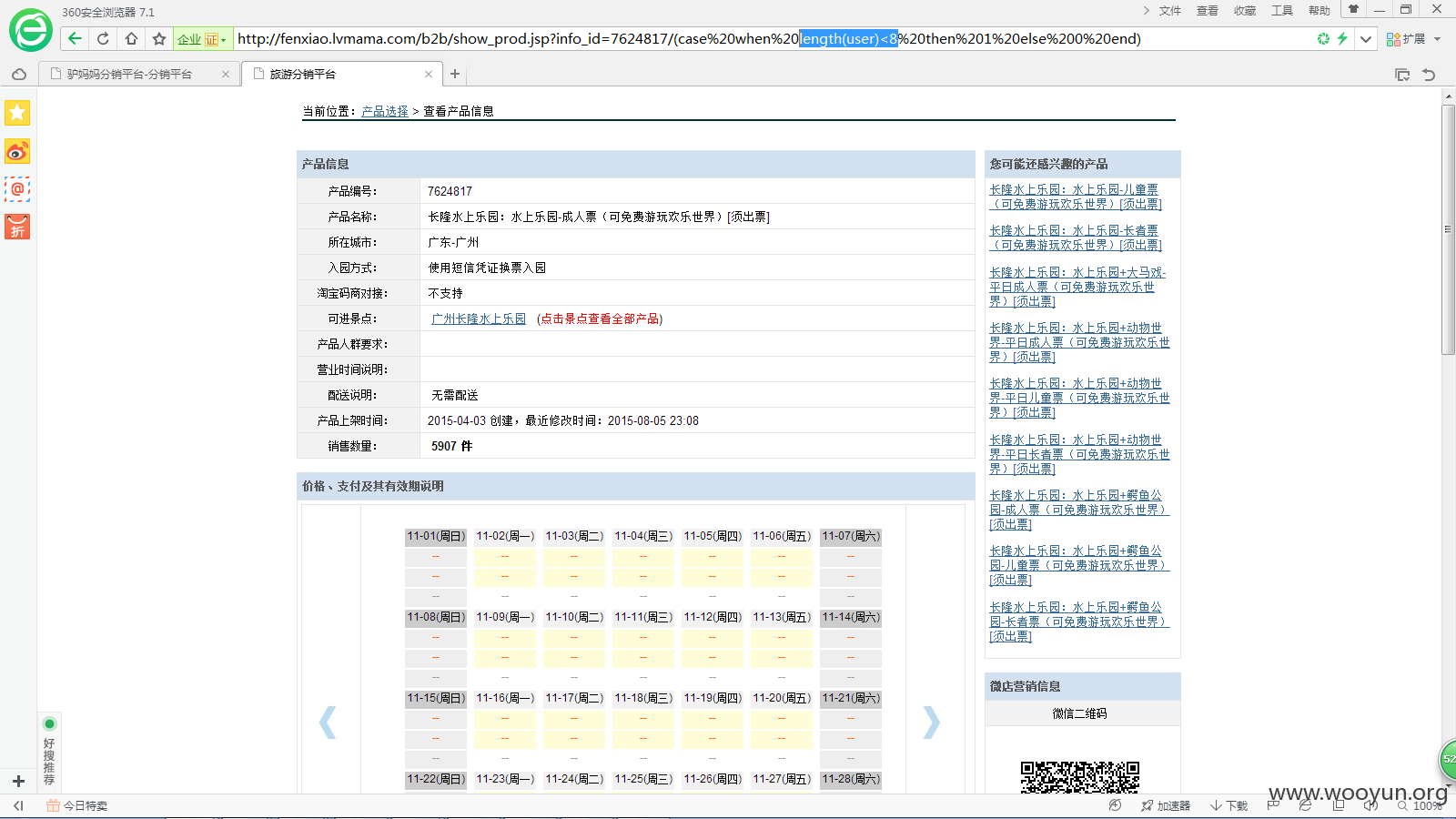Open the 100% zoom level control

pyautogui.click(x=1421, y=805)
